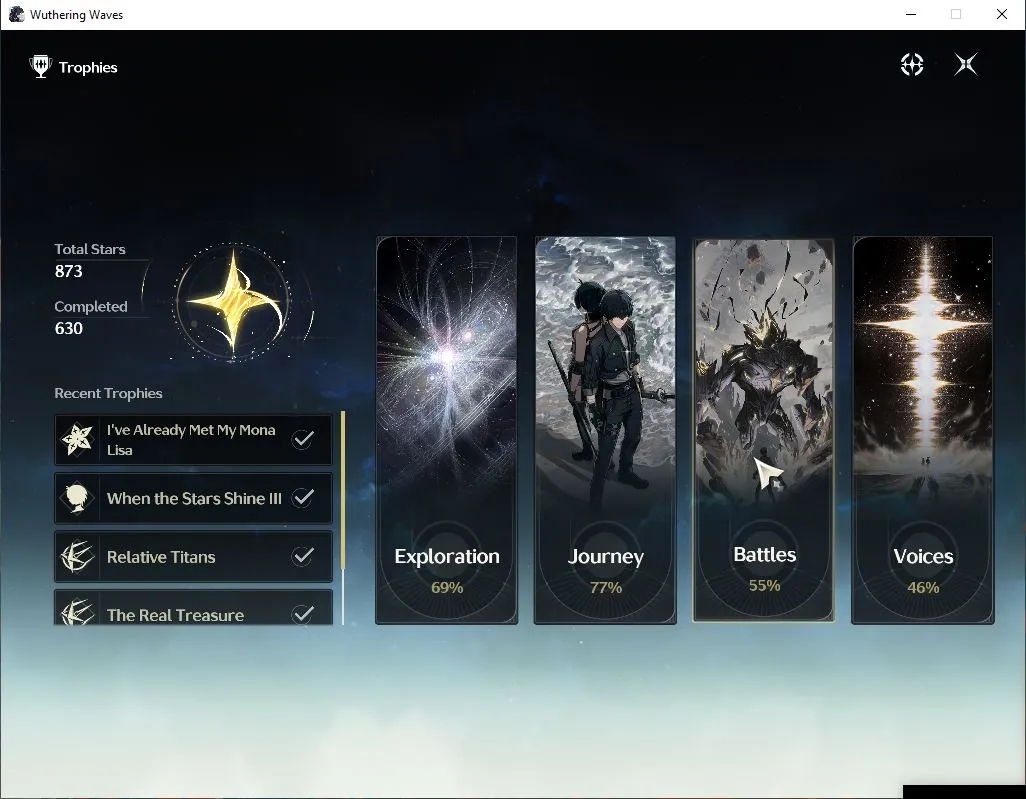Click the 77% Journey progress value

click(x=605, y=588)
